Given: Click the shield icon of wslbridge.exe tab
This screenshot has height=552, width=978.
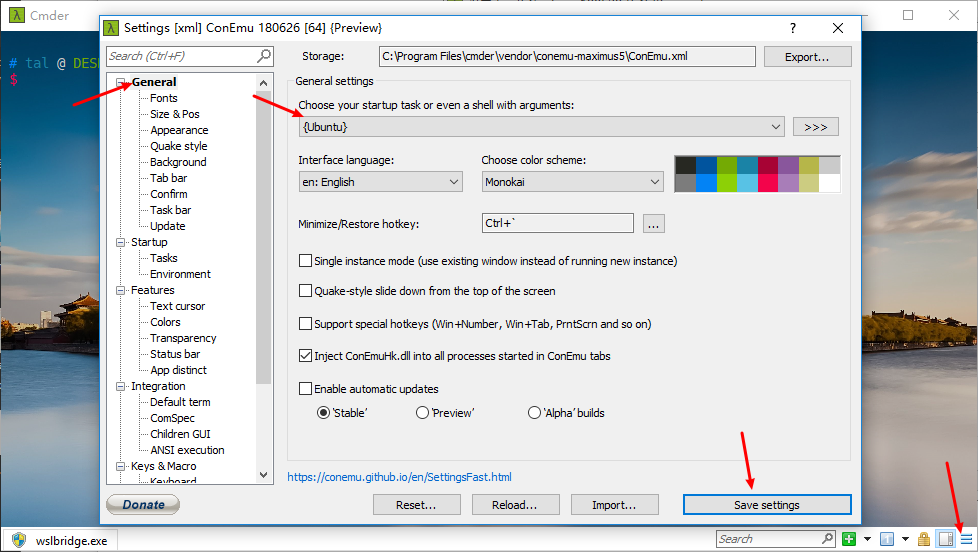Looking at the screenshot, I should 19,540.
